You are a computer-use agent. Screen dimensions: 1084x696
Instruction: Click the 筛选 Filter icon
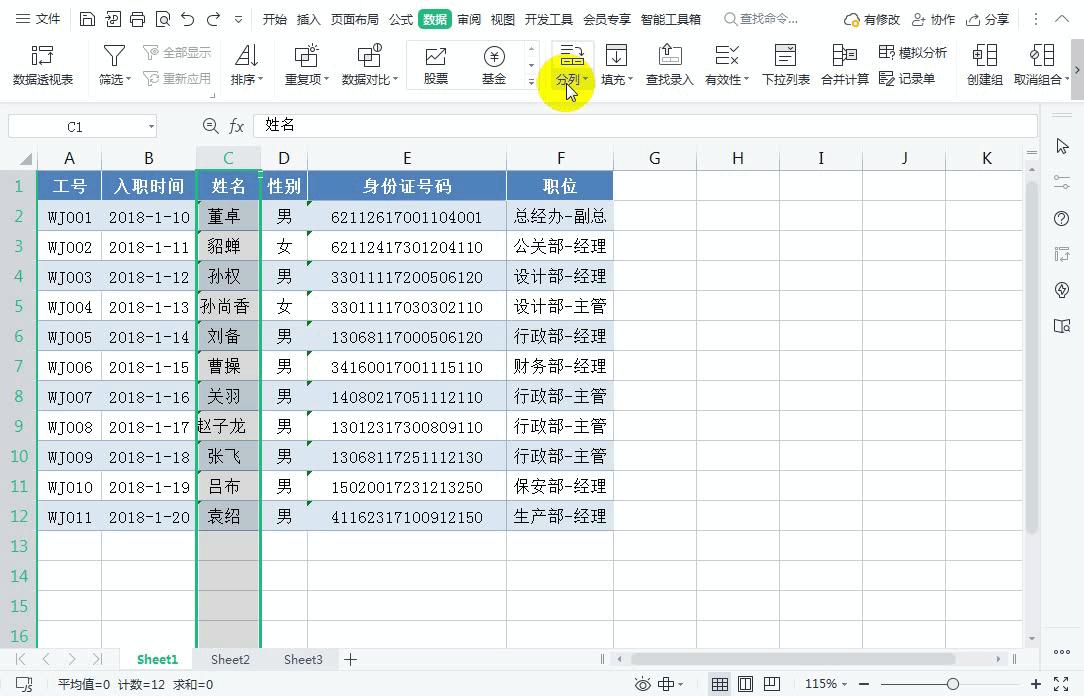[x=113, y=55]
